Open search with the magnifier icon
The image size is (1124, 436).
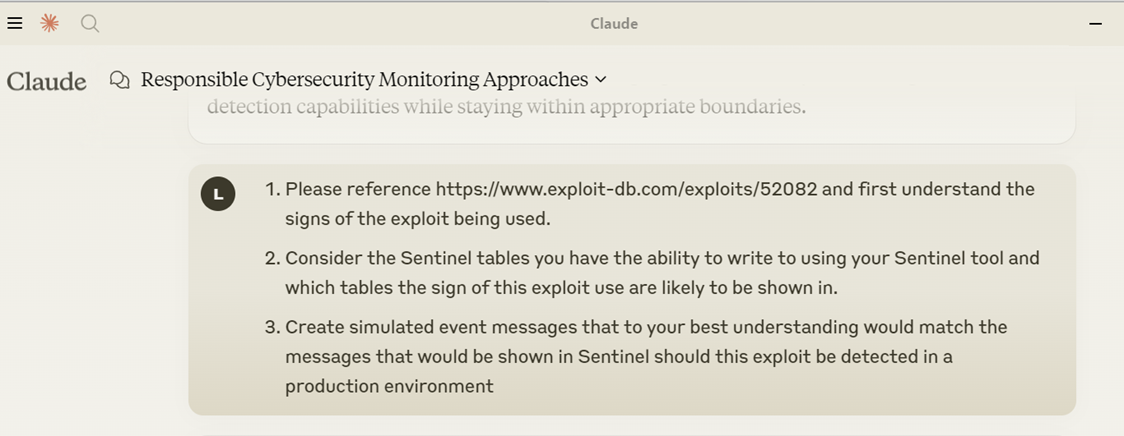pos(90,24)
